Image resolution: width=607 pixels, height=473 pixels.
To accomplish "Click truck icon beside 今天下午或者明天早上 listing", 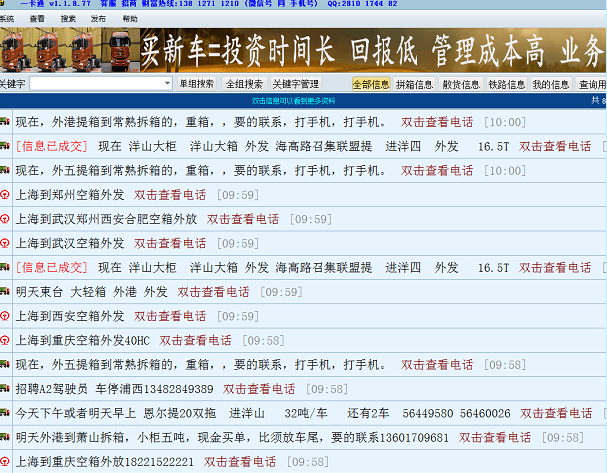I will [5, 412].
